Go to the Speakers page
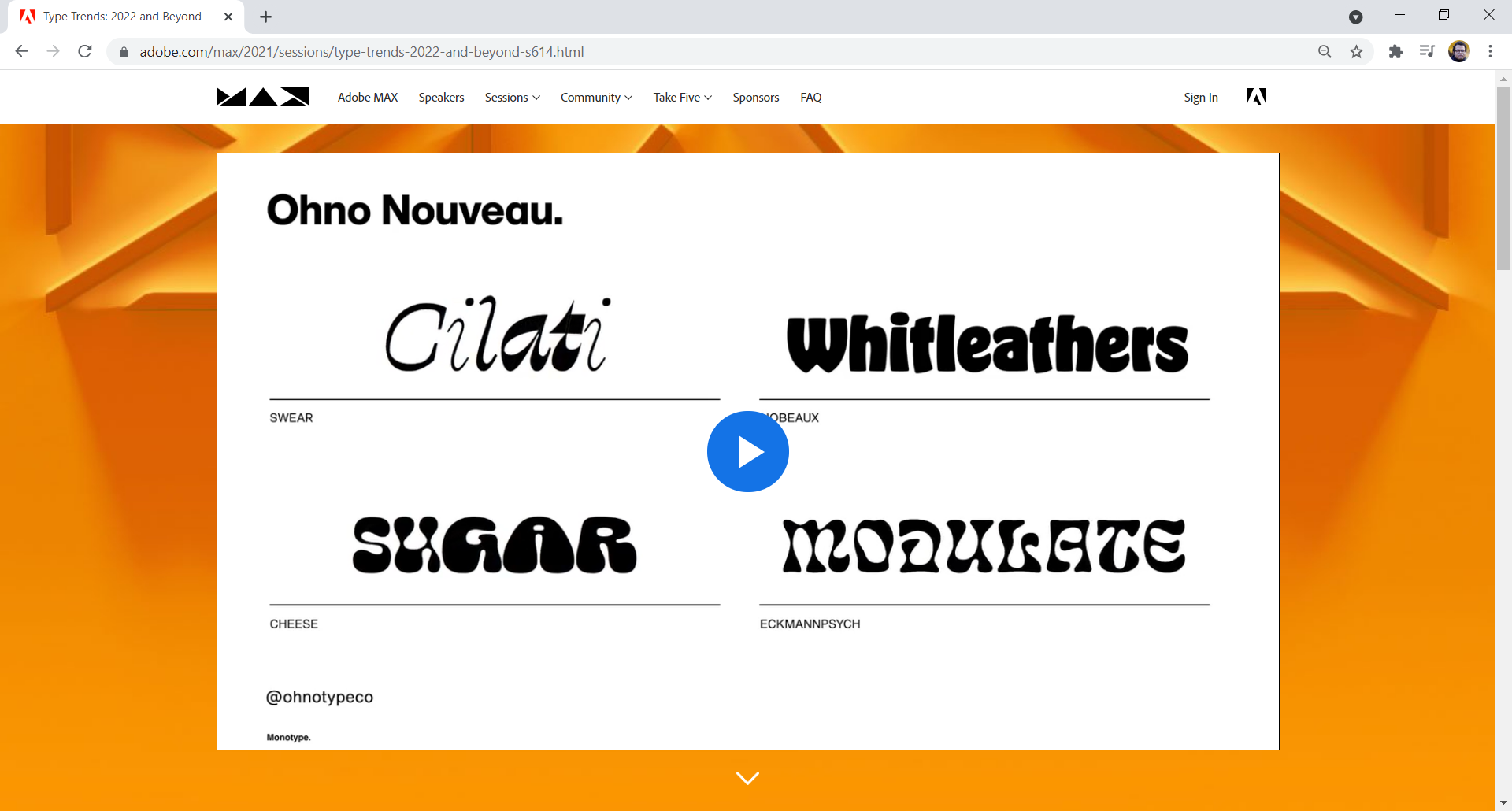1512x811 pixels. point(441,97)
